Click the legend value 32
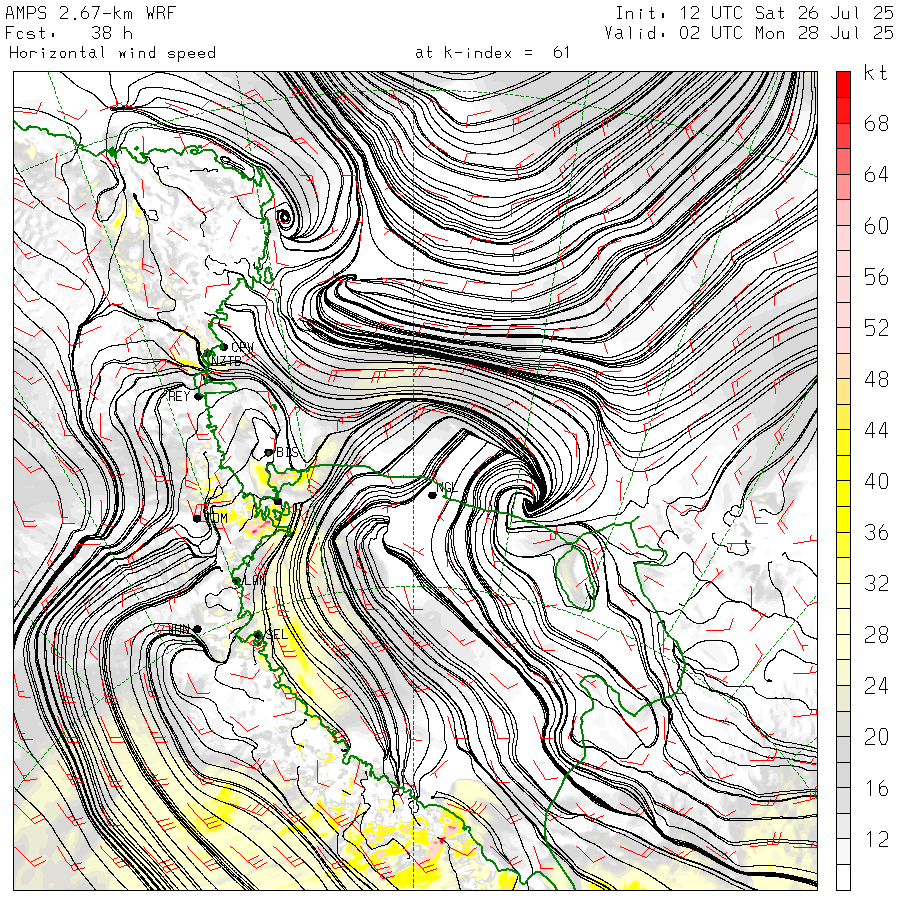 (876, 583)
